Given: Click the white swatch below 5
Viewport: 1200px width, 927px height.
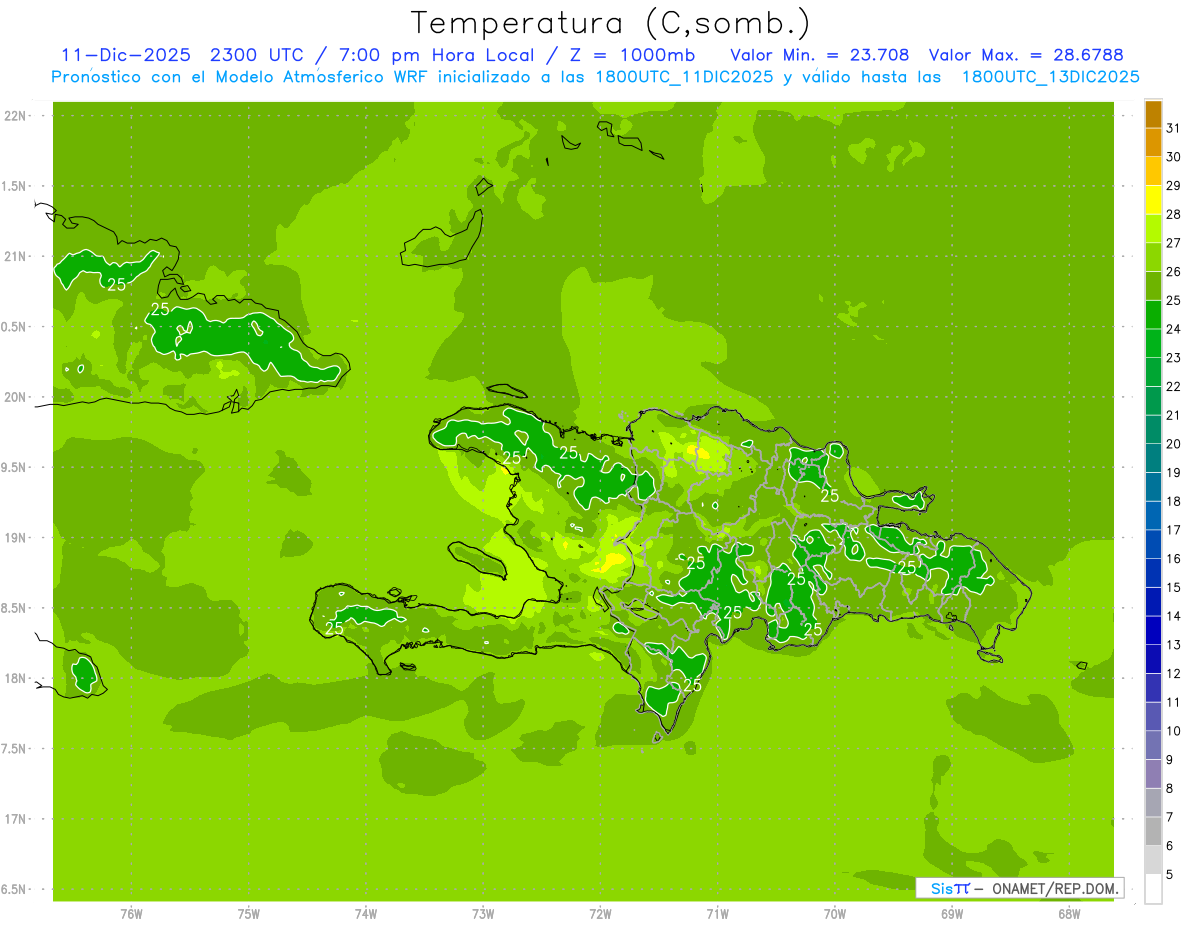Looking at the screenshot, I should 1153,888.
